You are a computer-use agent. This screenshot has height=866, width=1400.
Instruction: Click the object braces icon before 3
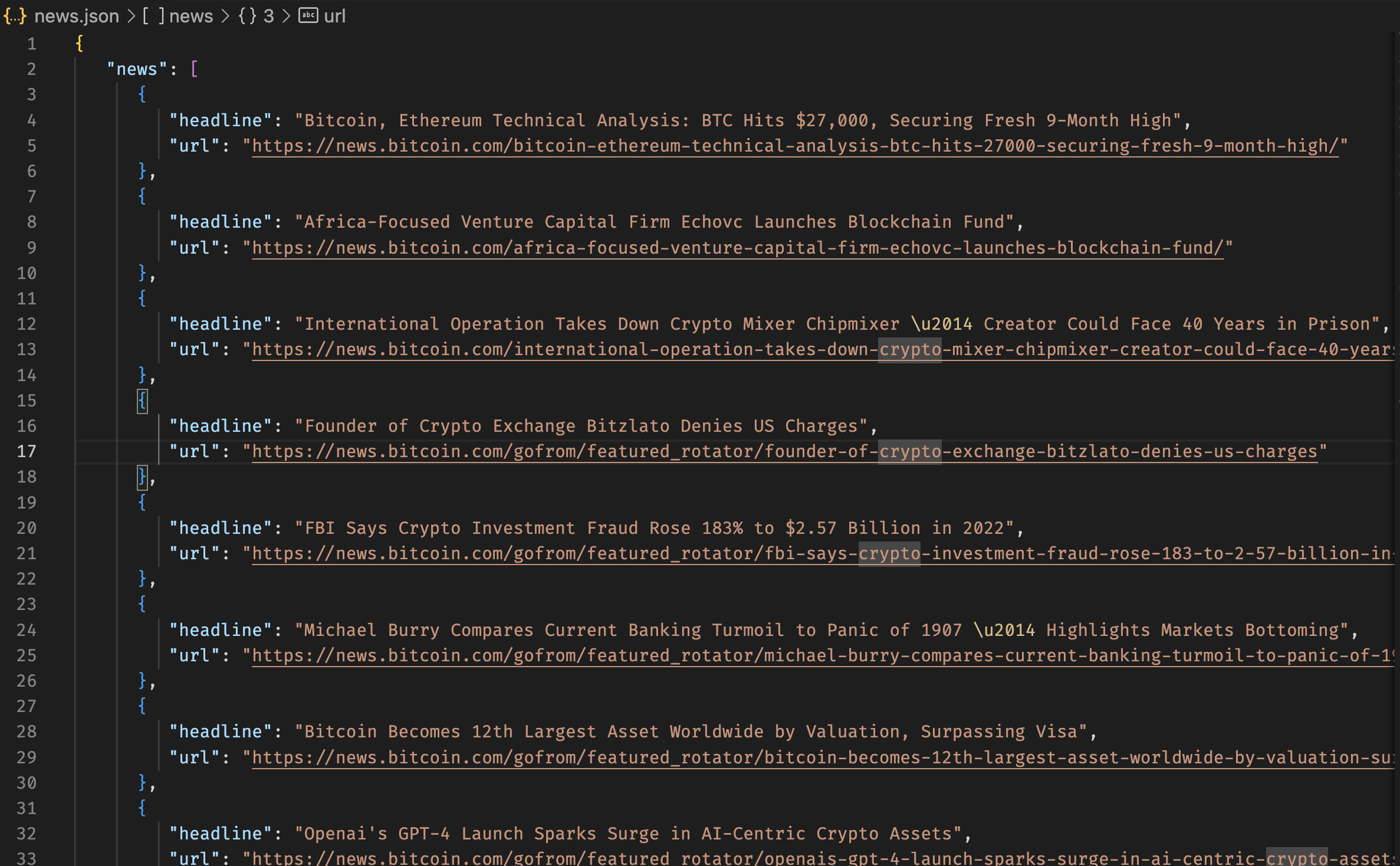point(247,16)
